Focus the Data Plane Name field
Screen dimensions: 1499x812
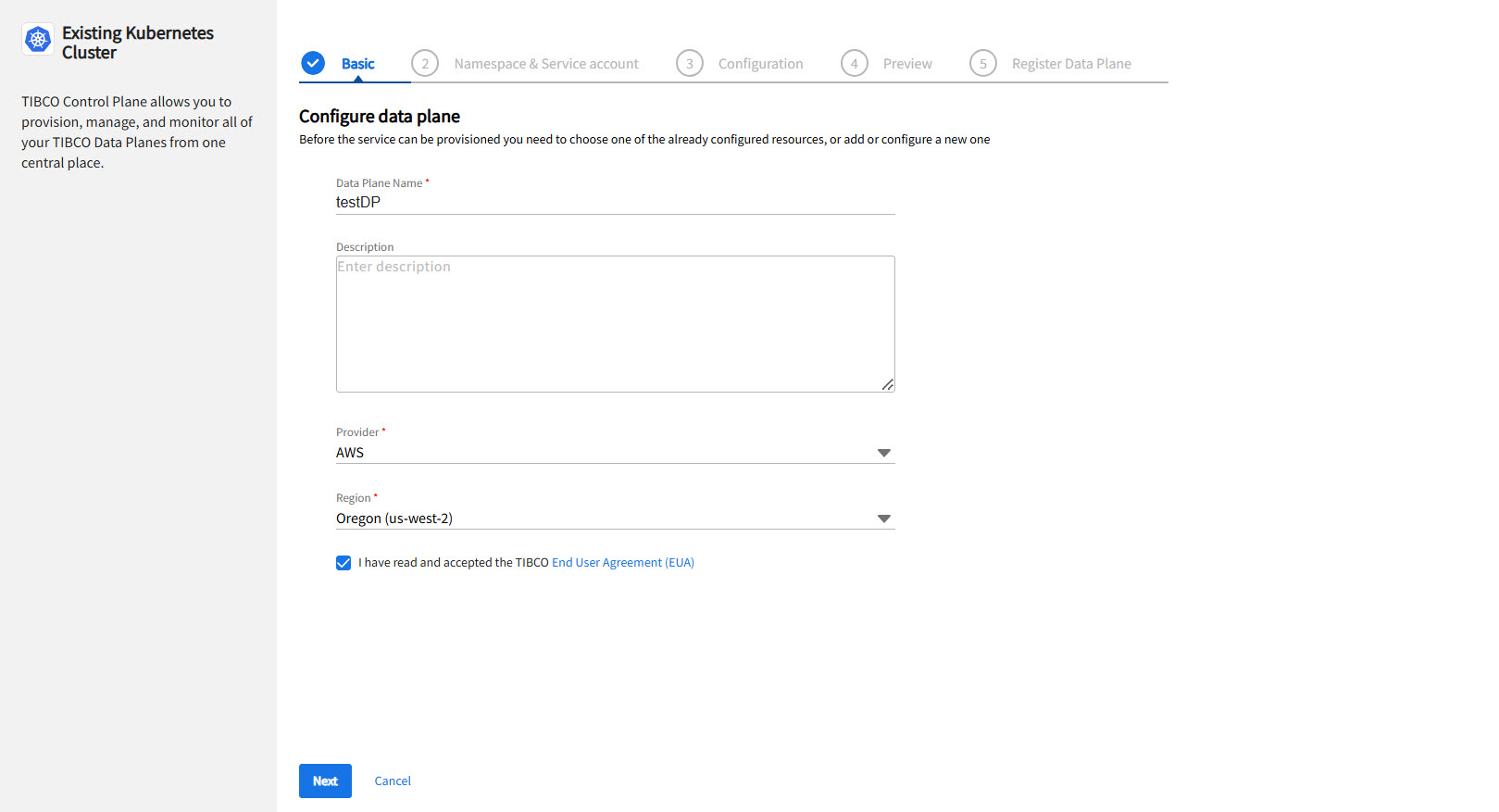615,202
